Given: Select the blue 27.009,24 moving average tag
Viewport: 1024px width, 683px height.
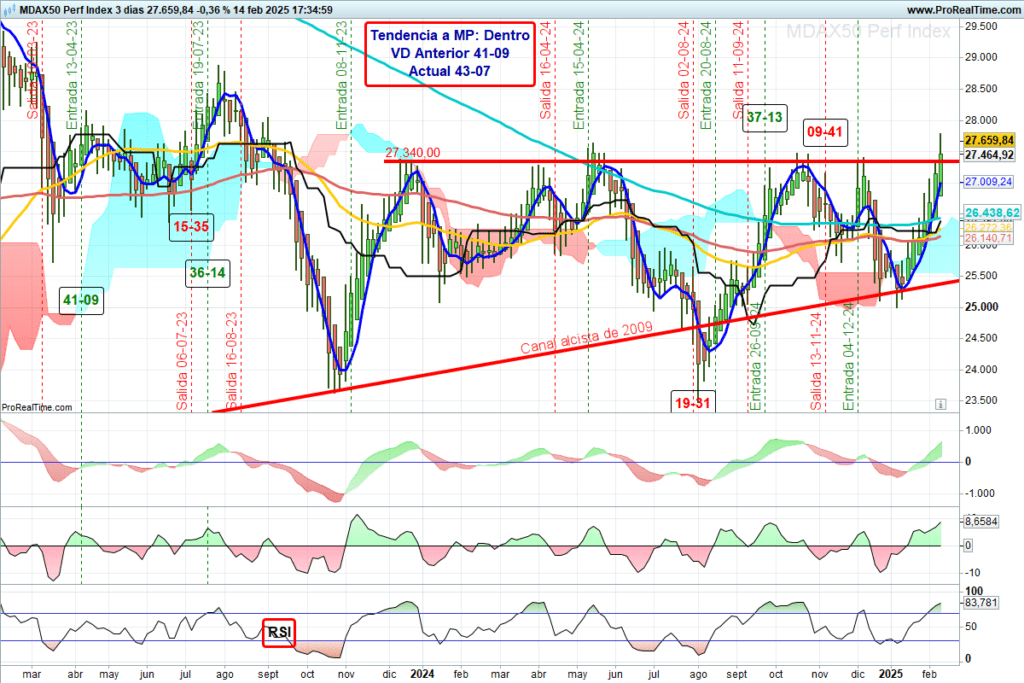Looking at the screenshot, I should 990,182.
